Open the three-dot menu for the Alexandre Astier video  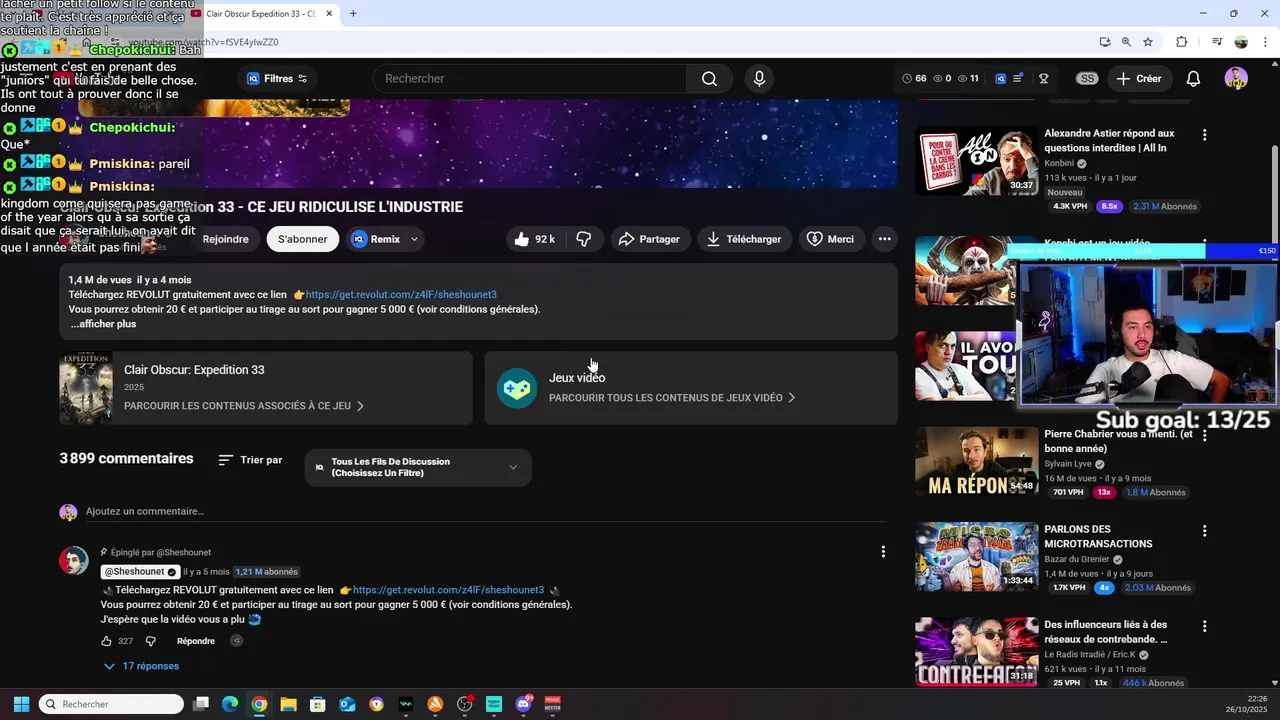click(1204, 135)
